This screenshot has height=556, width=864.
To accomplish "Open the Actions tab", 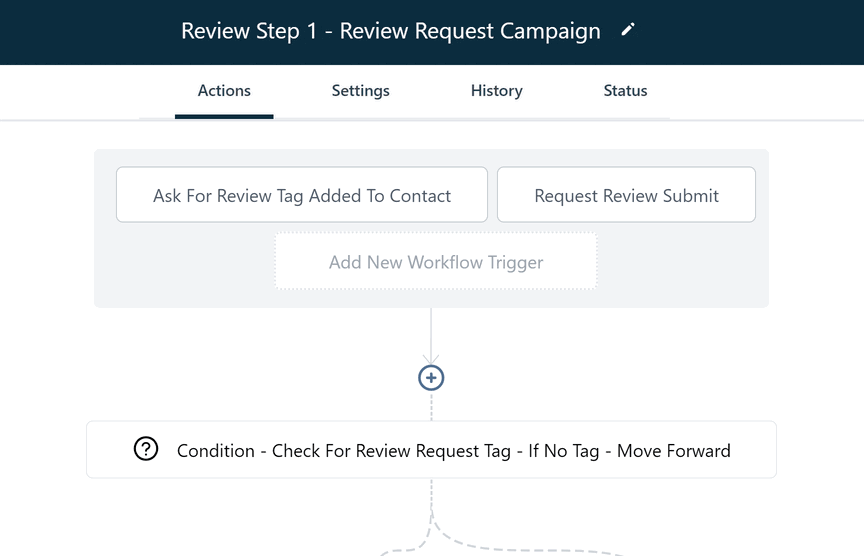I will pyautogui.click(x=224, y=91).
